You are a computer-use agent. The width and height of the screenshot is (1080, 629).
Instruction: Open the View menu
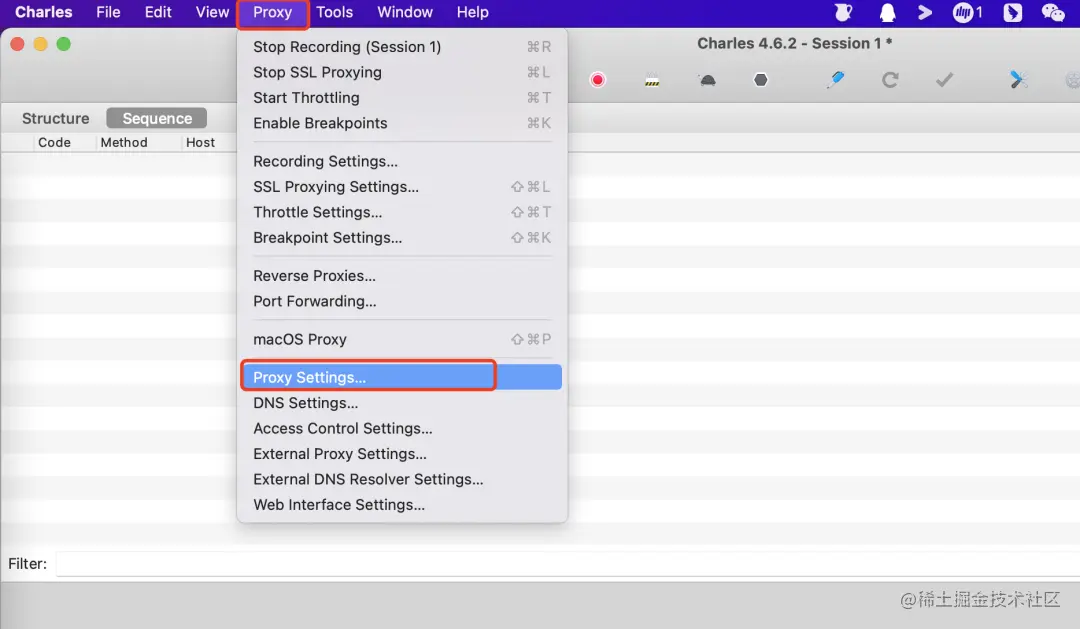pos(212,12)
